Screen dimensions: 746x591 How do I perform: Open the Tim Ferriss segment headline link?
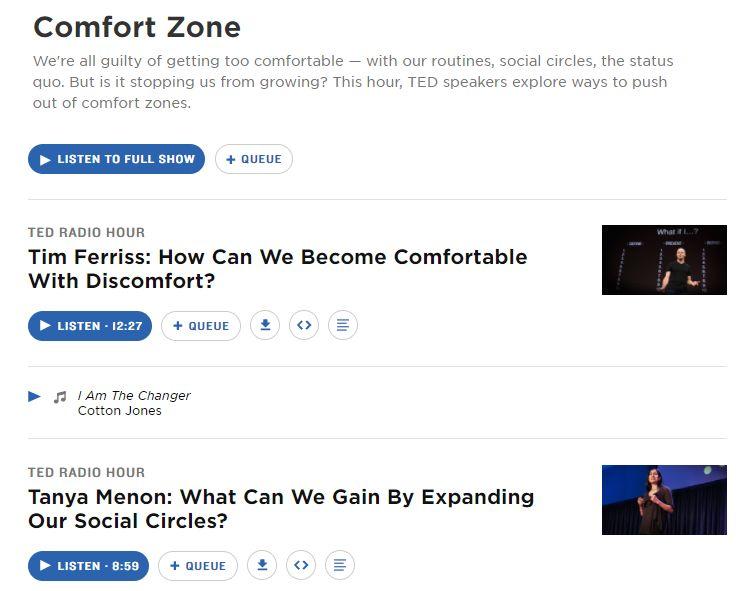coord(278,269)
